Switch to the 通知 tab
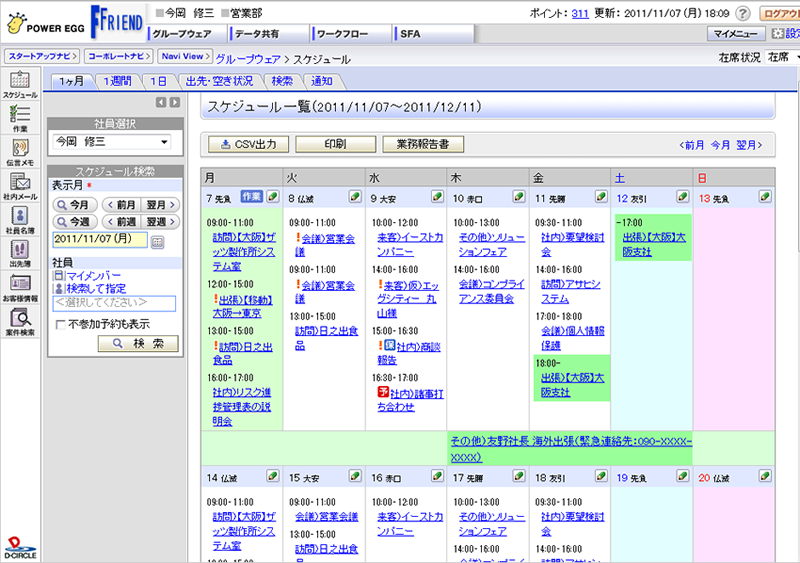This screenshot has height=563, width=800. click(x=322, y=81)
